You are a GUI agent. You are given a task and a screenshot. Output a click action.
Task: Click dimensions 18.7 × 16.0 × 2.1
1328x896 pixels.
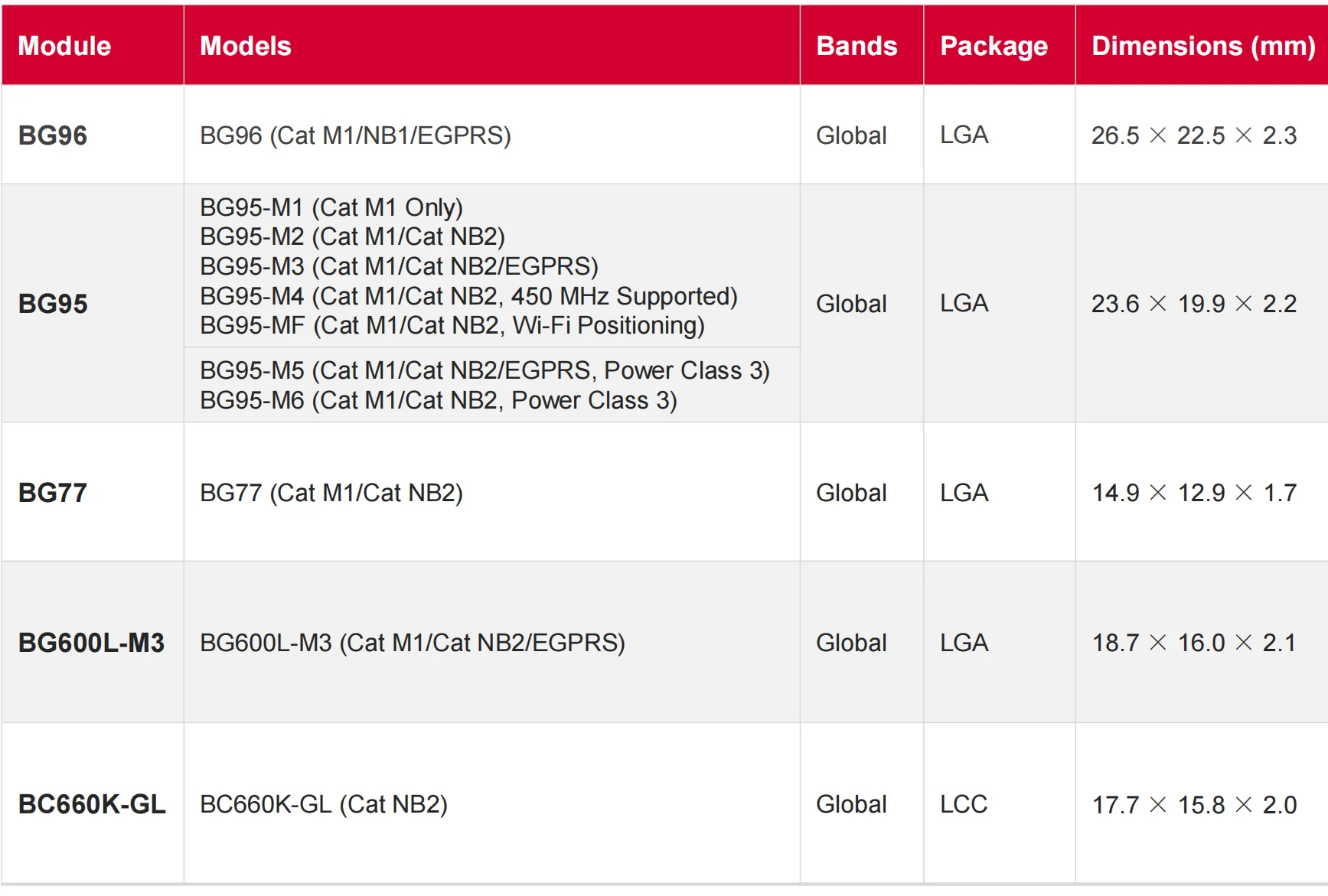[x=1193, y=643]
